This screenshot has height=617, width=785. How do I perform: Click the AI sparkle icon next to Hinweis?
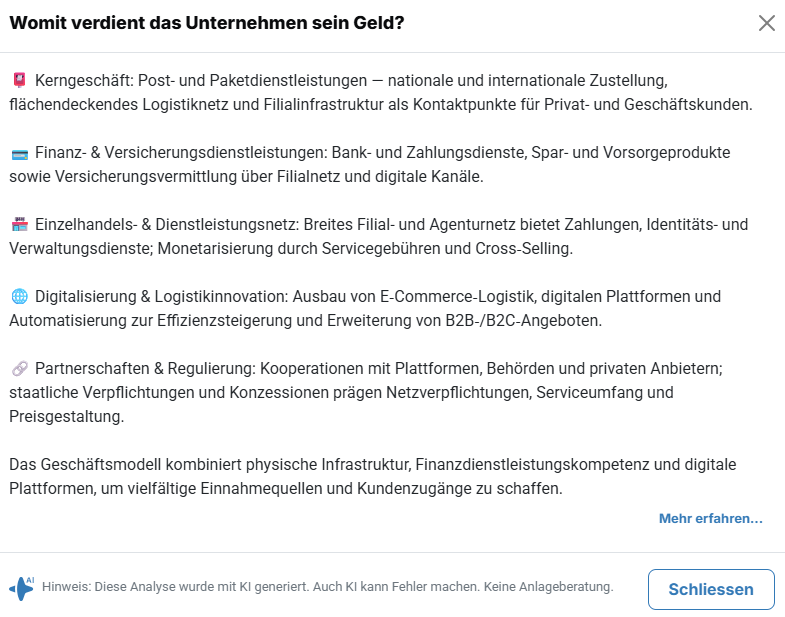(21, 588)
